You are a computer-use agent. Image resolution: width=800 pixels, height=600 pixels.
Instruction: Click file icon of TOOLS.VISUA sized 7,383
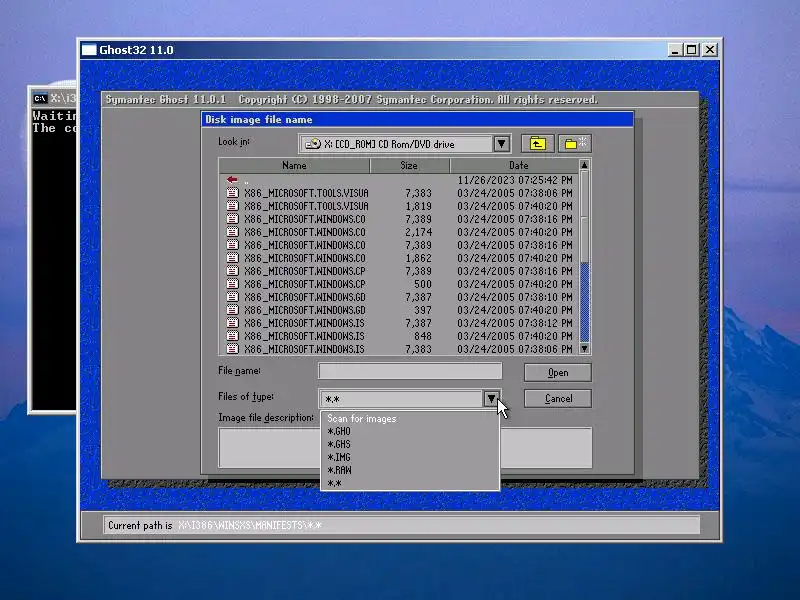tap(232, 193)
